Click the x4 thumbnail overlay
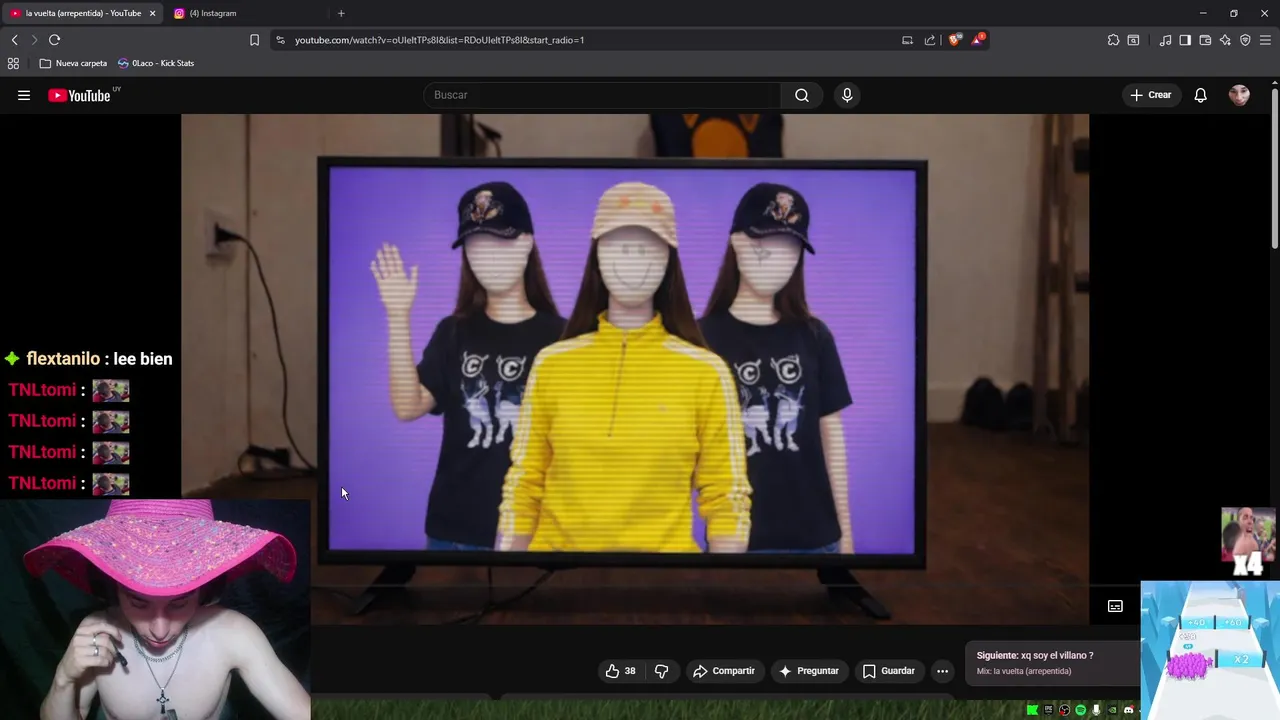The width and height of the screenshot is (1280, 720). coord(1248,542)
